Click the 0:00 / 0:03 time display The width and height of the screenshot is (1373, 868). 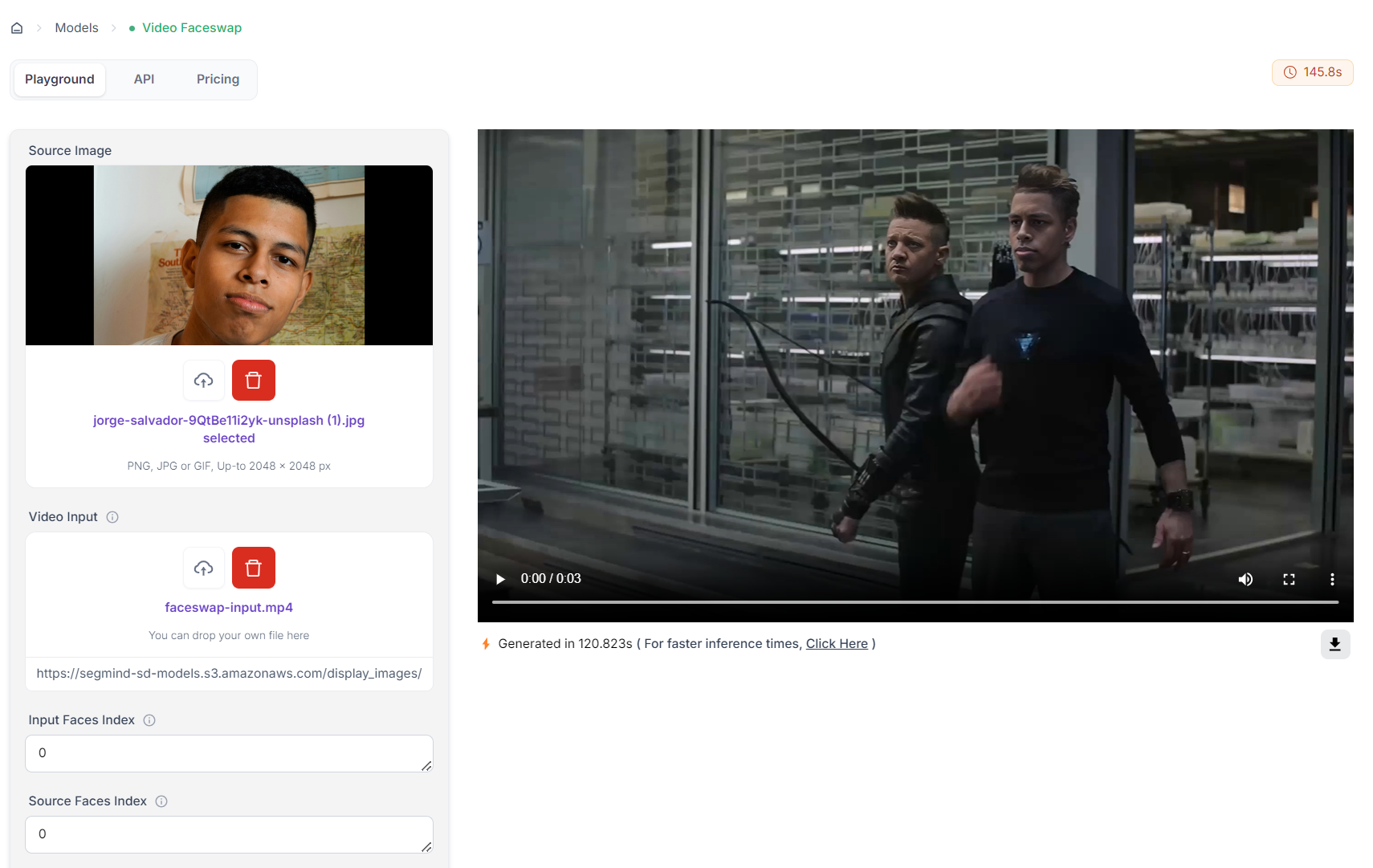(551, 579)
